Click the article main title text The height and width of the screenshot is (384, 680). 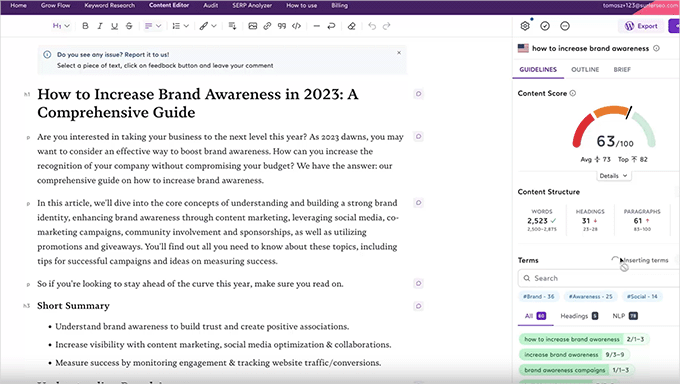(198, 103)
